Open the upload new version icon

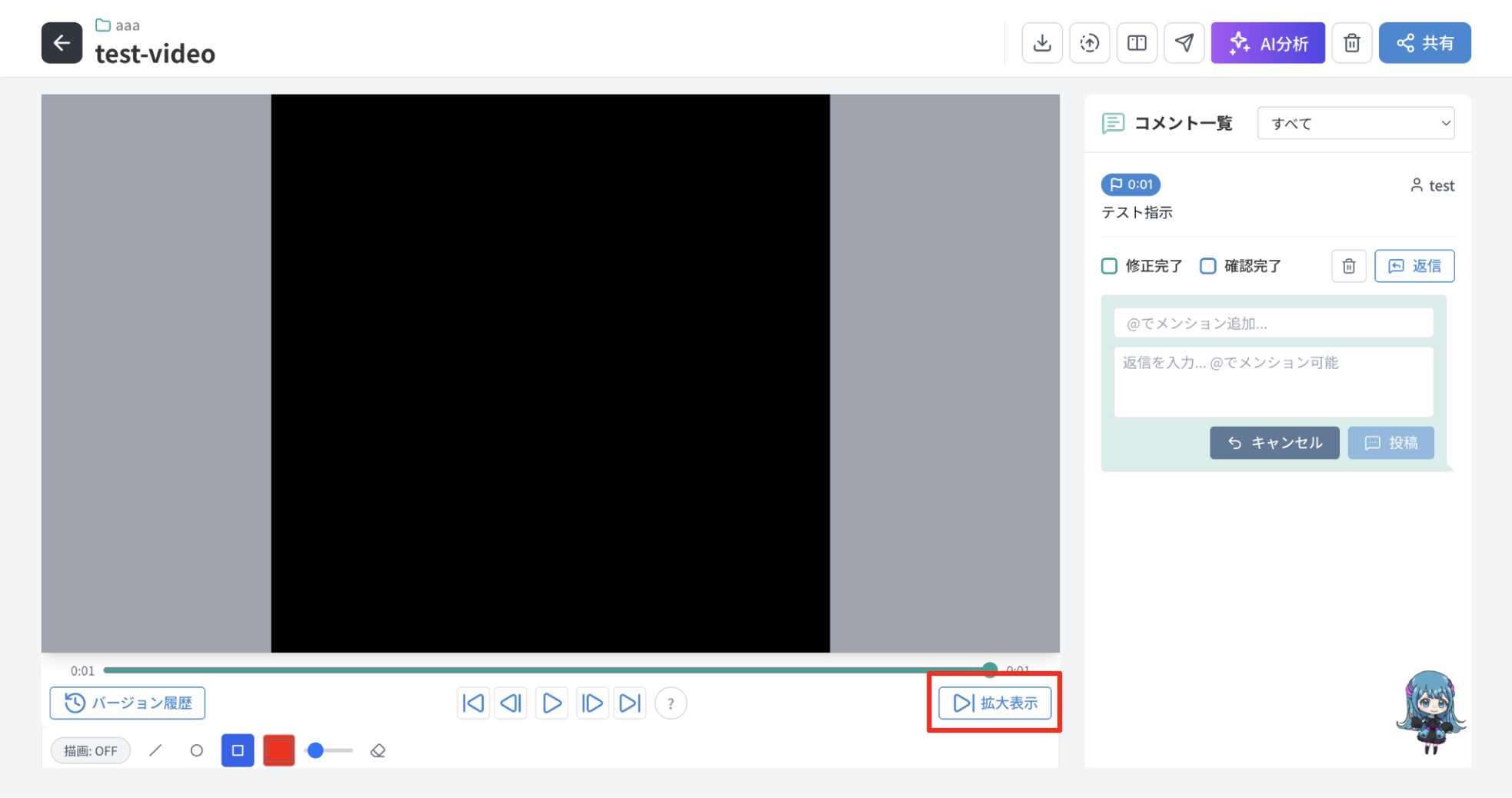(1089, 43)
